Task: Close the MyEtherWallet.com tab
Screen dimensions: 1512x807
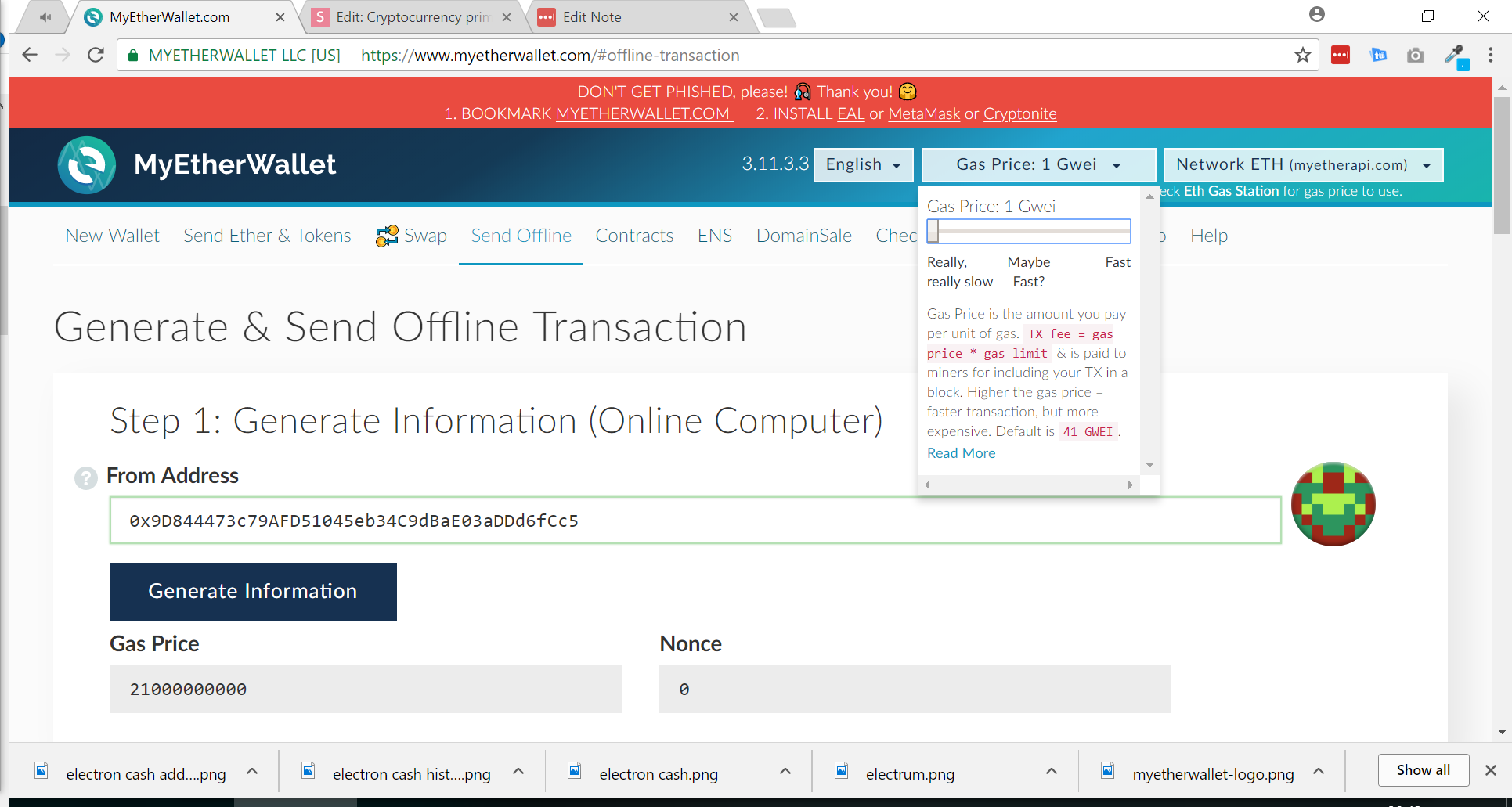Action: click(x=280, y=16)
